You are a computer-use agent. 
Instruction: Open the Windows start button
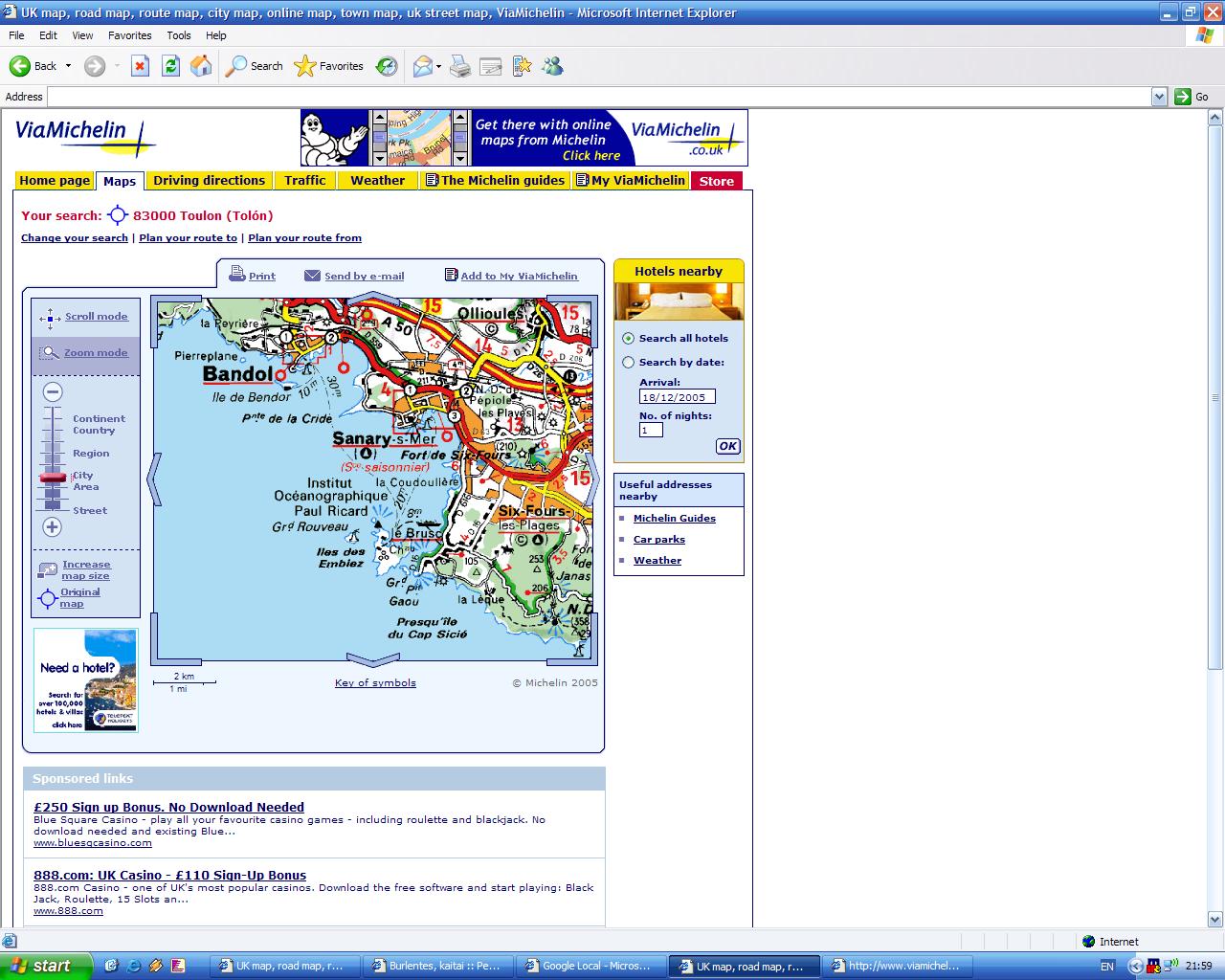46,966
